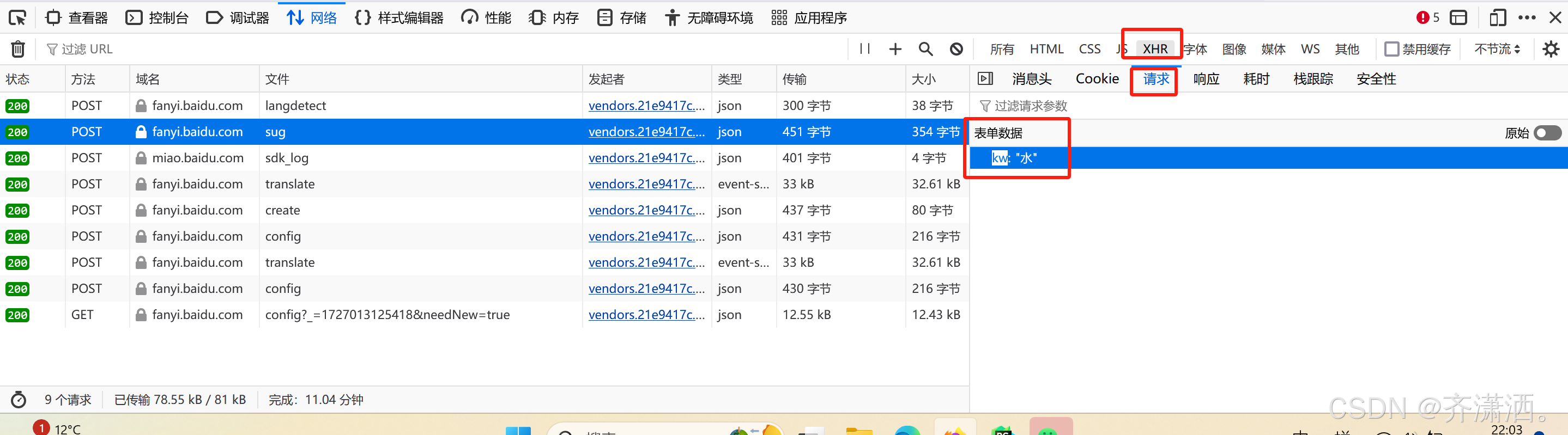This screenshot has height=435, width=1568.
Task: Filter requests by 字体
Action: tap(1195, 50)
